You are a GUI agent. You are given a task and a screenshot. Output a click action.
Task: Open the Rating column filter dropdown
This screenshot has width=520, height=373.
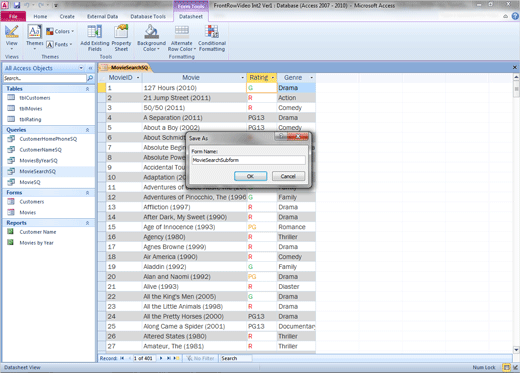pos(273,78)
